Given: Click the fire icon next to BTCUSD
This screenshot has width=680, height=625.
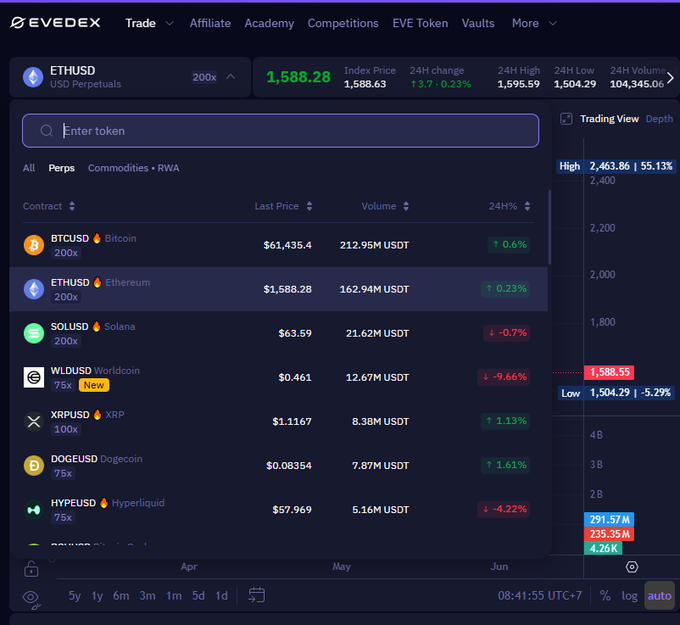Looking at the screenshot, I should click(x=97, y=238).
